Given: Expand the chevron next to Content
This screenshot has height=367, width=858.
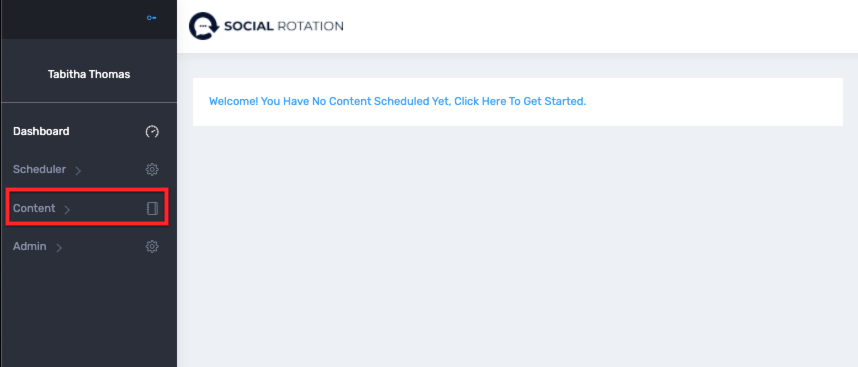Looking at the screenshot, I should coord(67,209).
